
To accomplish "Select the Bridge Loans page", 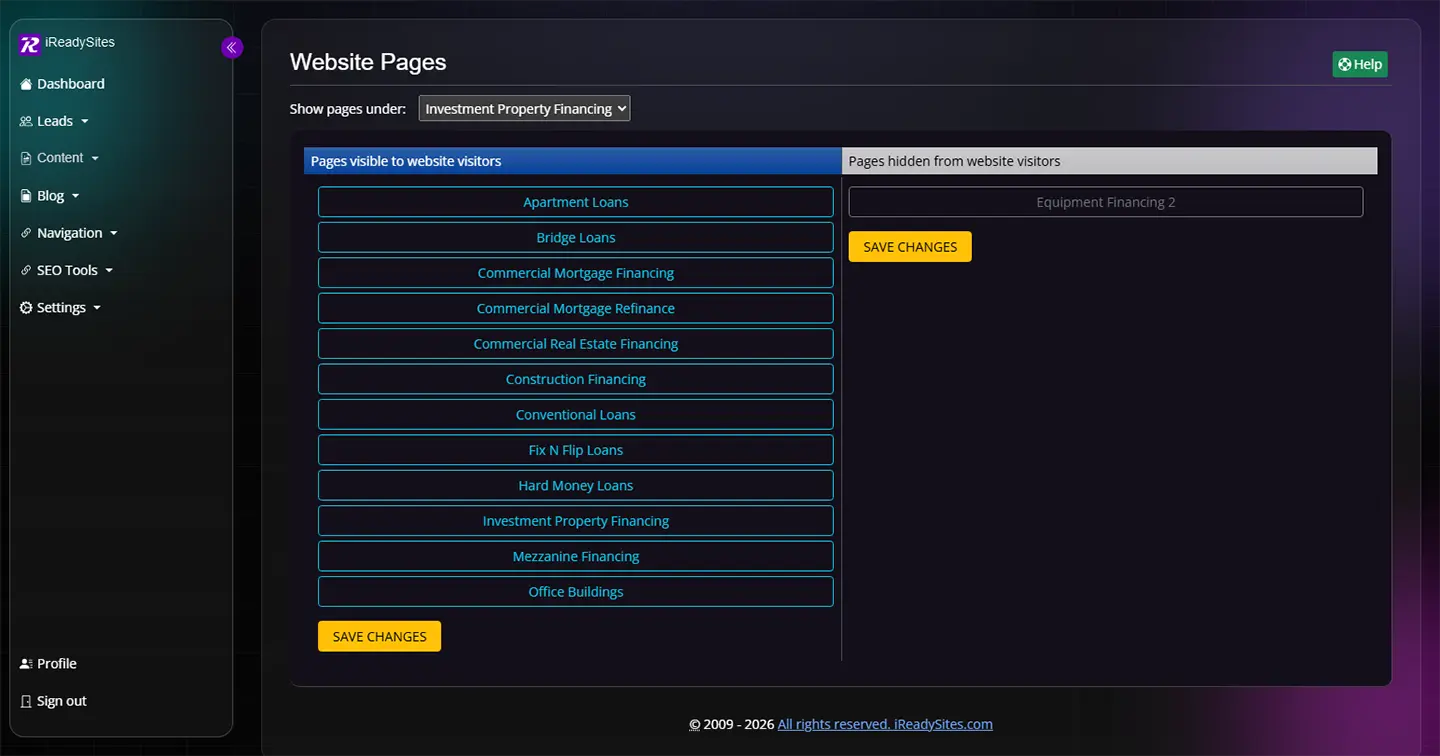I will coord(576,237).
